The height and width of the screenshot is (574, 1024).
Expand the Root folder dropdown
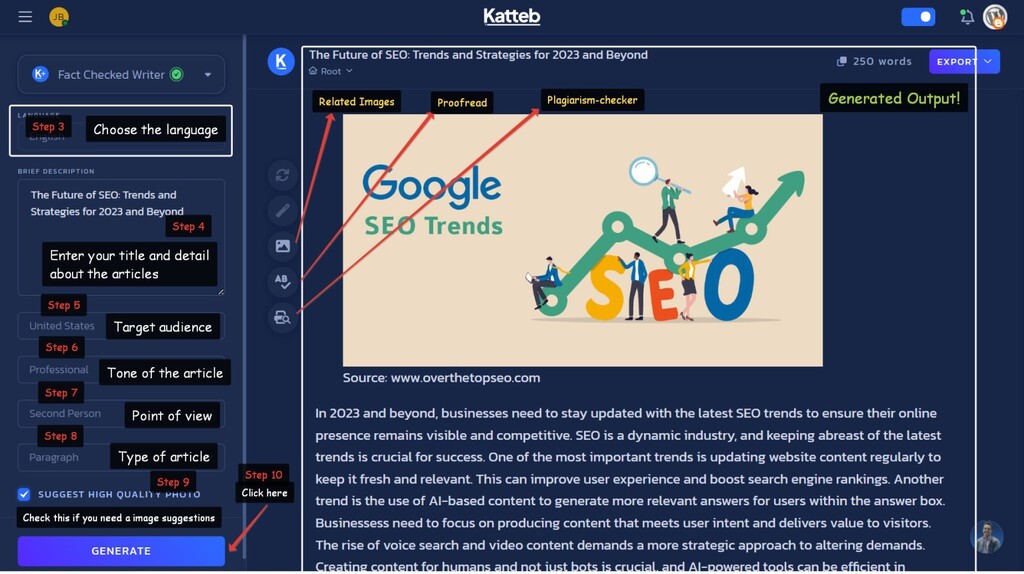349,71
